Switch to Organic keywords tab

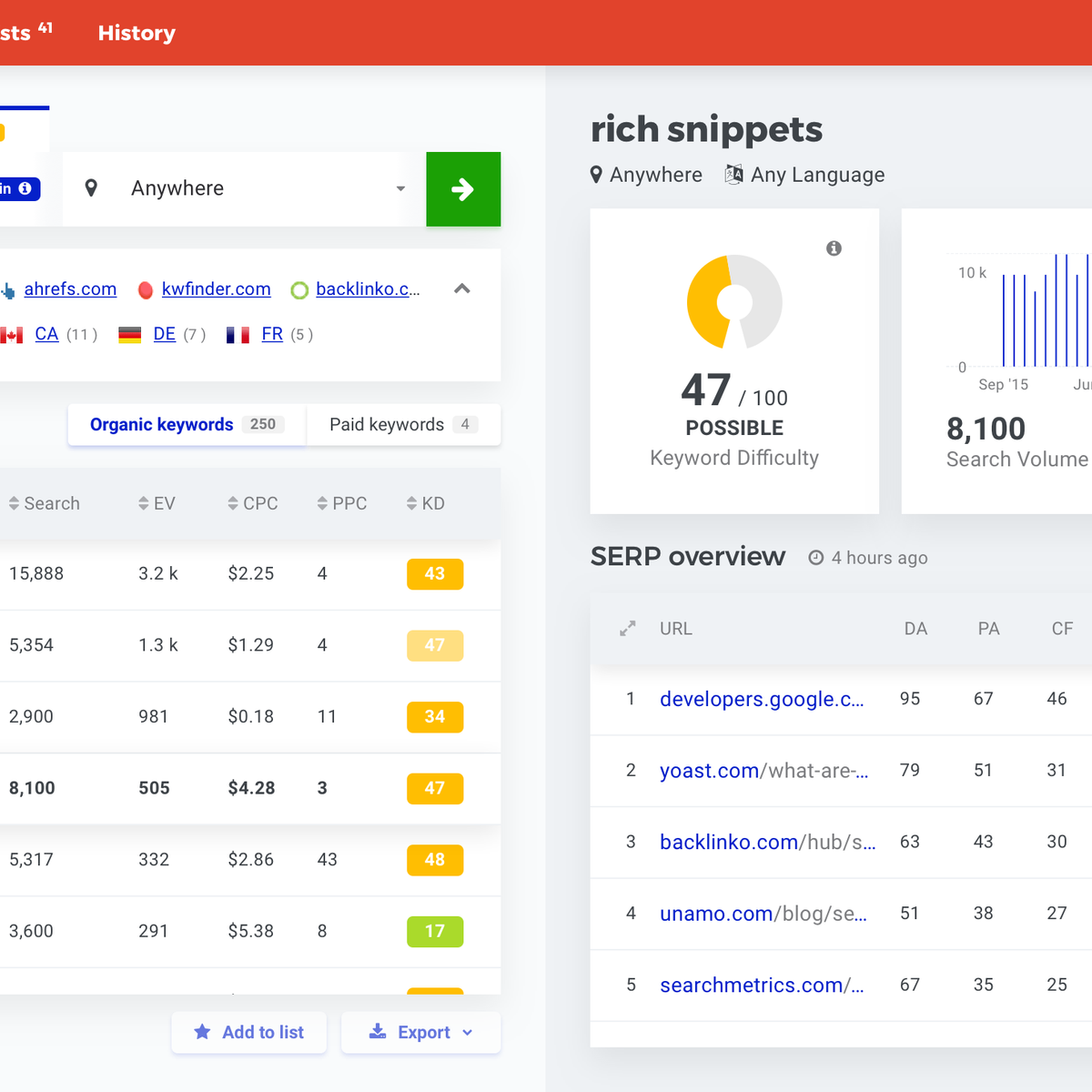pyautogui.click(x=187, y=425)
